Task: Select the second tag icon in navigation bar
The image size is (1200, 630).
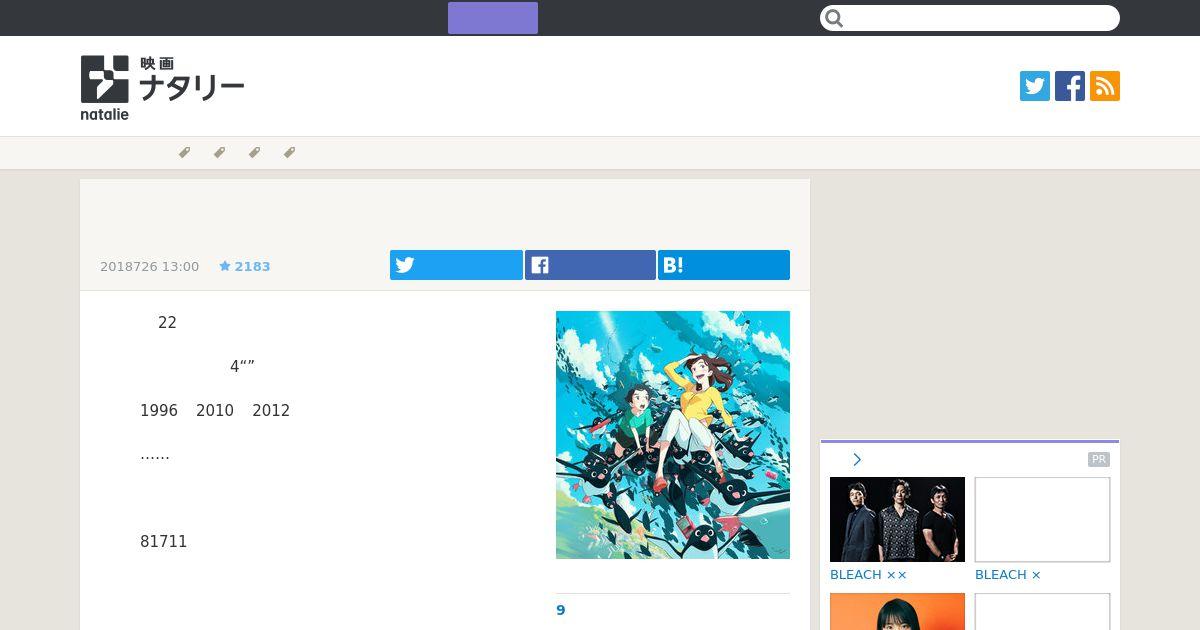Action: (x=219, y=153)
